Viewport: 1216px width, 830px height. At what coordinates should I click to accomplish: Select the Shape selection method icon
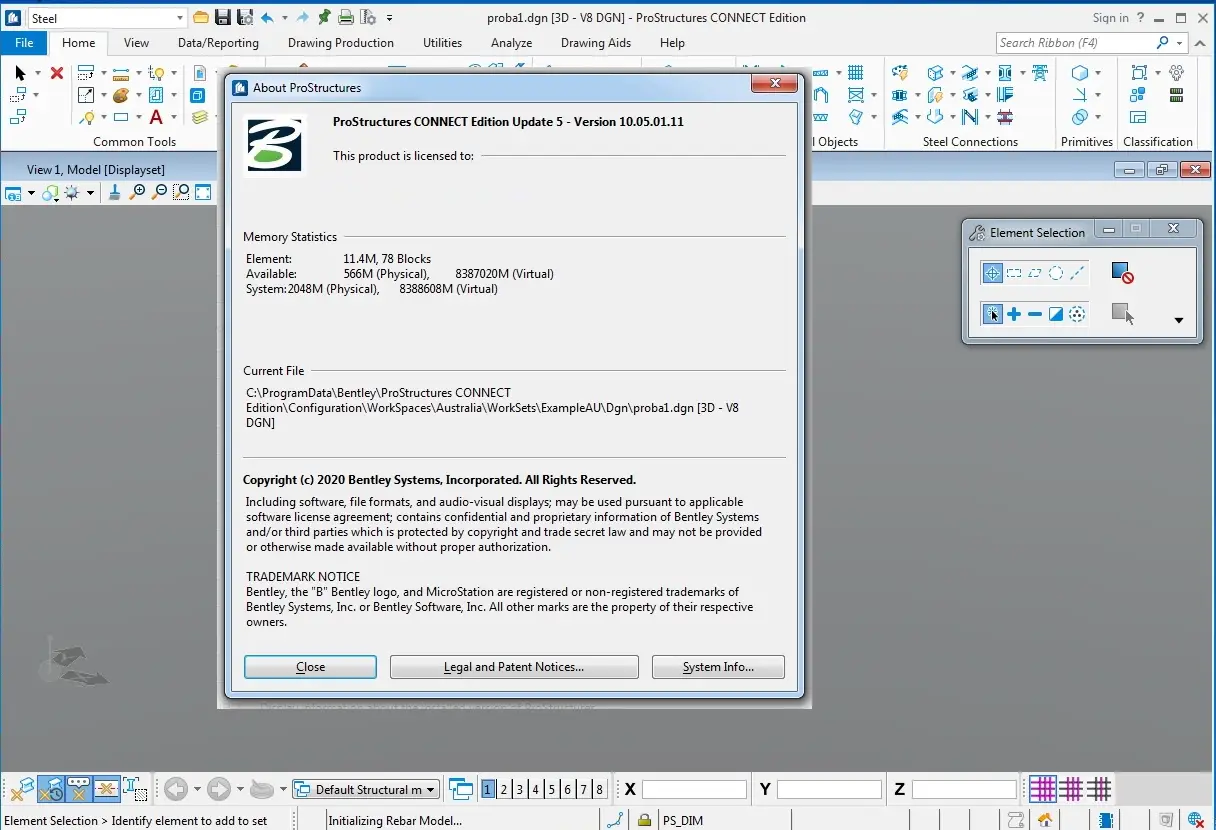[1035, 273]
